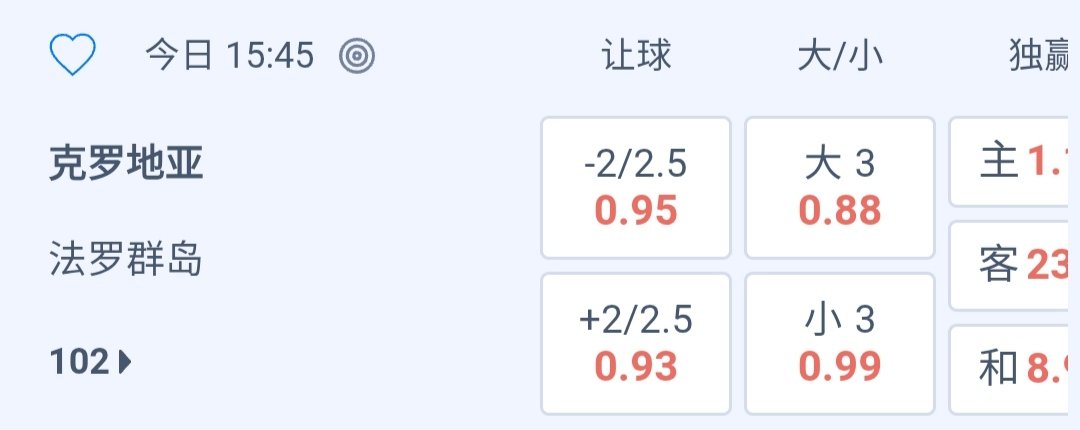The image size is (1080, 430).
Task: Click the red 0.95 odds value
Action: 636,211
